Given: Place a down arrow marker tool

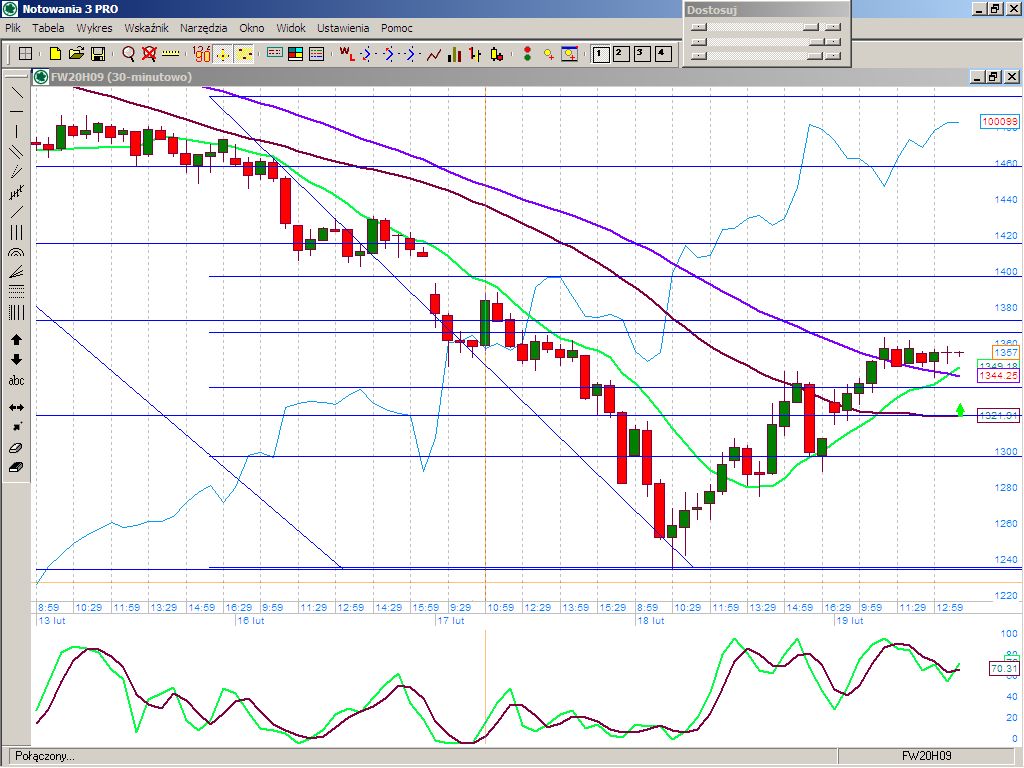Looking at the screenshot, I should [x=16, y=360].
